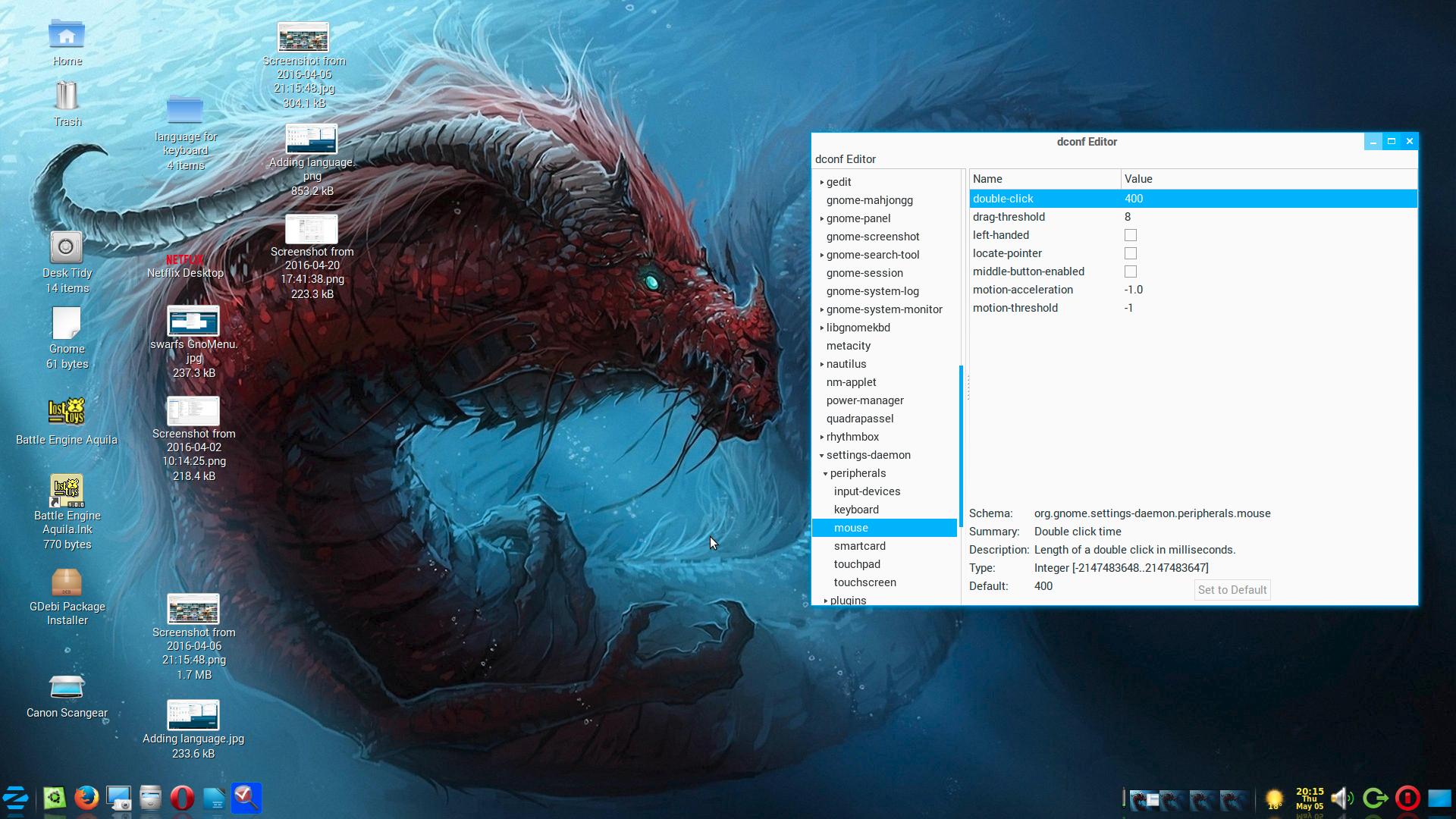This screenshot has width=1456, height=819.
Task: Click the red power button tray icon
Action: 1407,798
